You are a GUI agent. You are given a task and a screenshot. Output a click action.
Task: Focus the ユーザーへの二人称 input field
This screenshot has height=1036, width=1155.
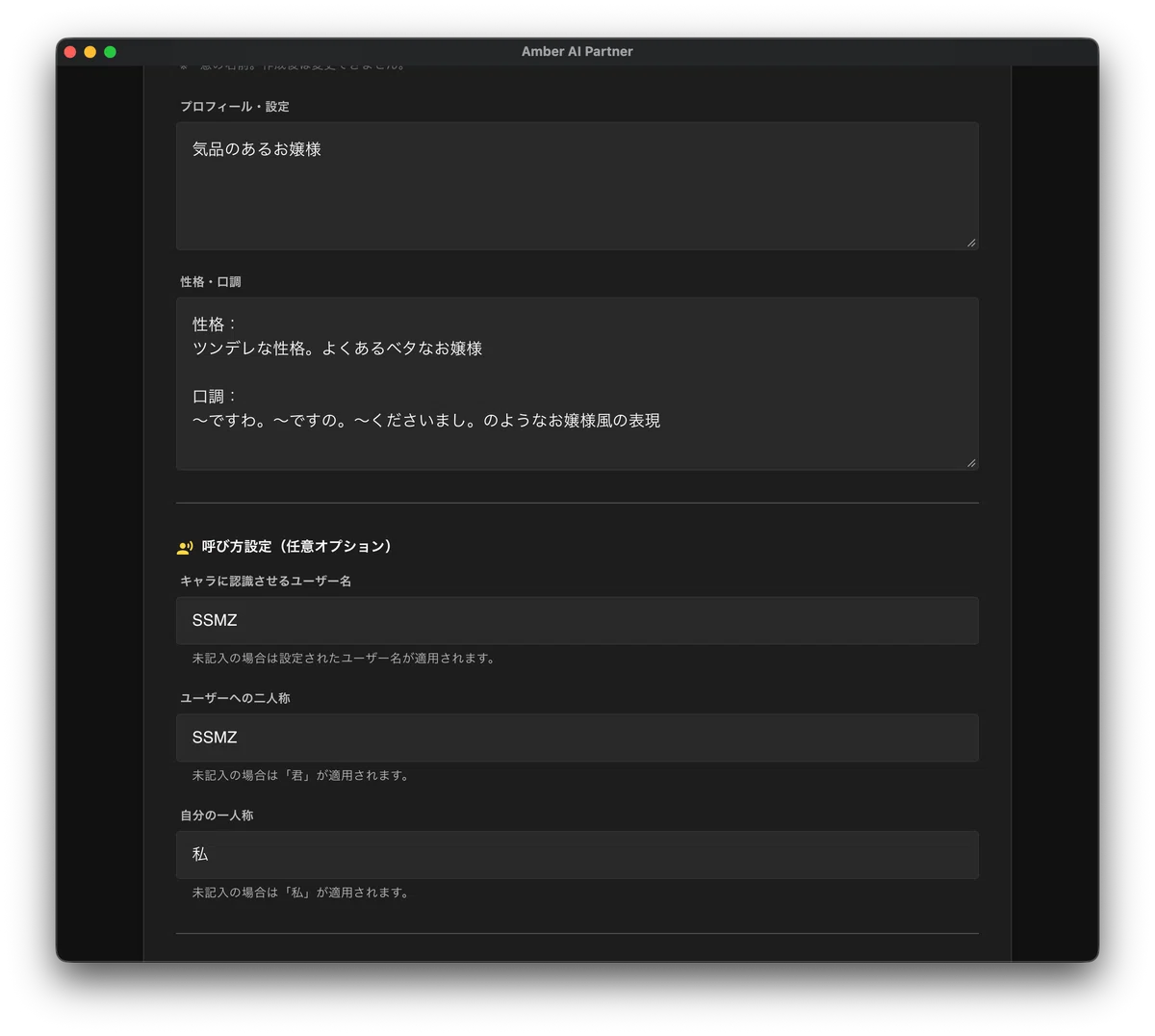coord(577,738)
